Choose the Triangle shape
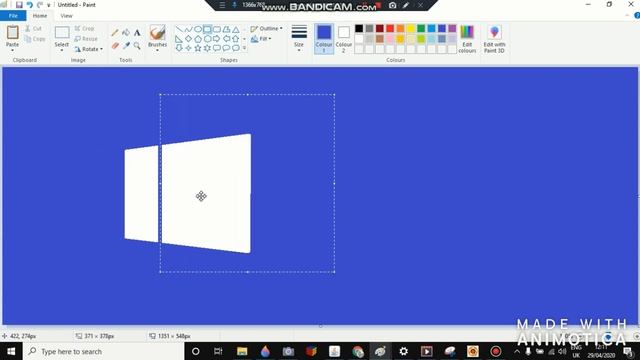The width and height of the screenshot is (640, 360). pyautogui.click(x=236, y=29)
